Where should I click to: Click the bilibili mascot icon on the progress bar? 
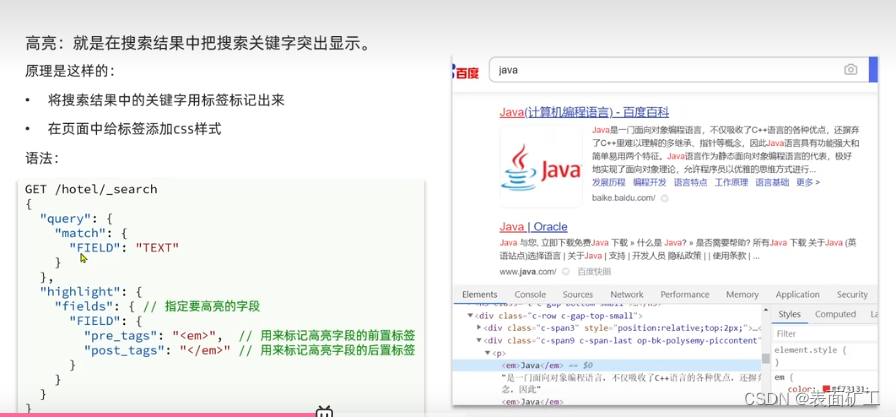point(324,411)
